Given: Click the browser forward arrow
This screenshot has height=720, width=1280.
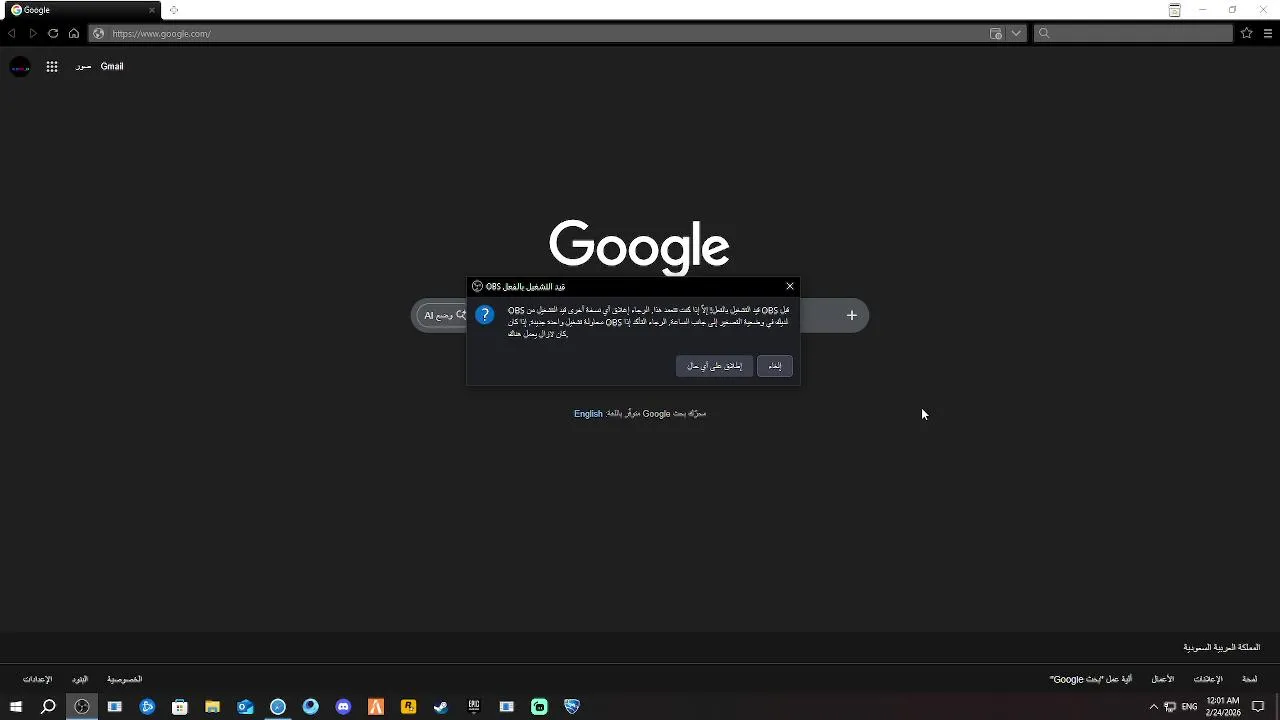Looking at the screenshot, I should click(32, 33).
